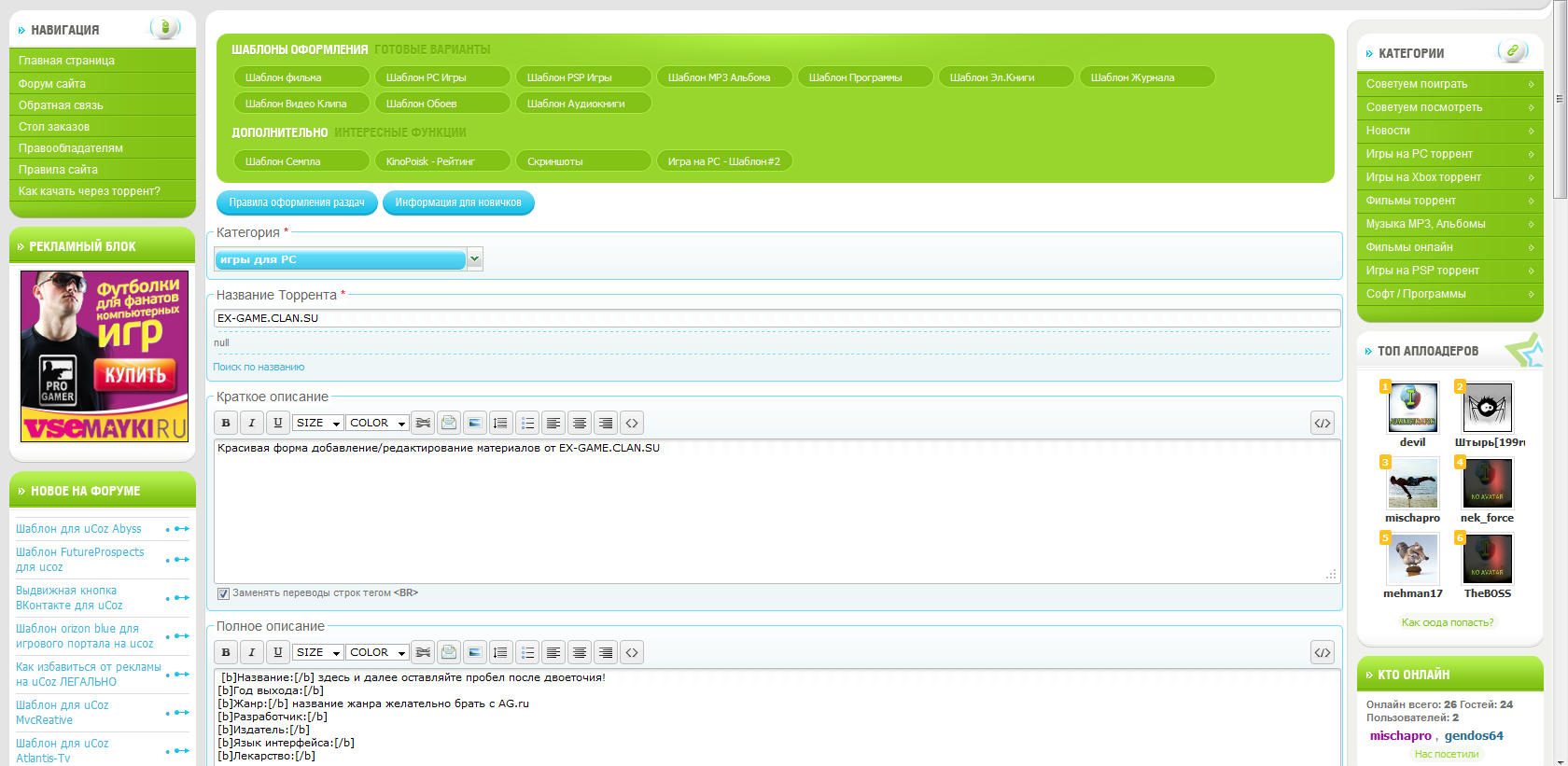The image size is (1568, 766).
Task: Open the Категория dropdown игры для PC
Action: (348, 259)
